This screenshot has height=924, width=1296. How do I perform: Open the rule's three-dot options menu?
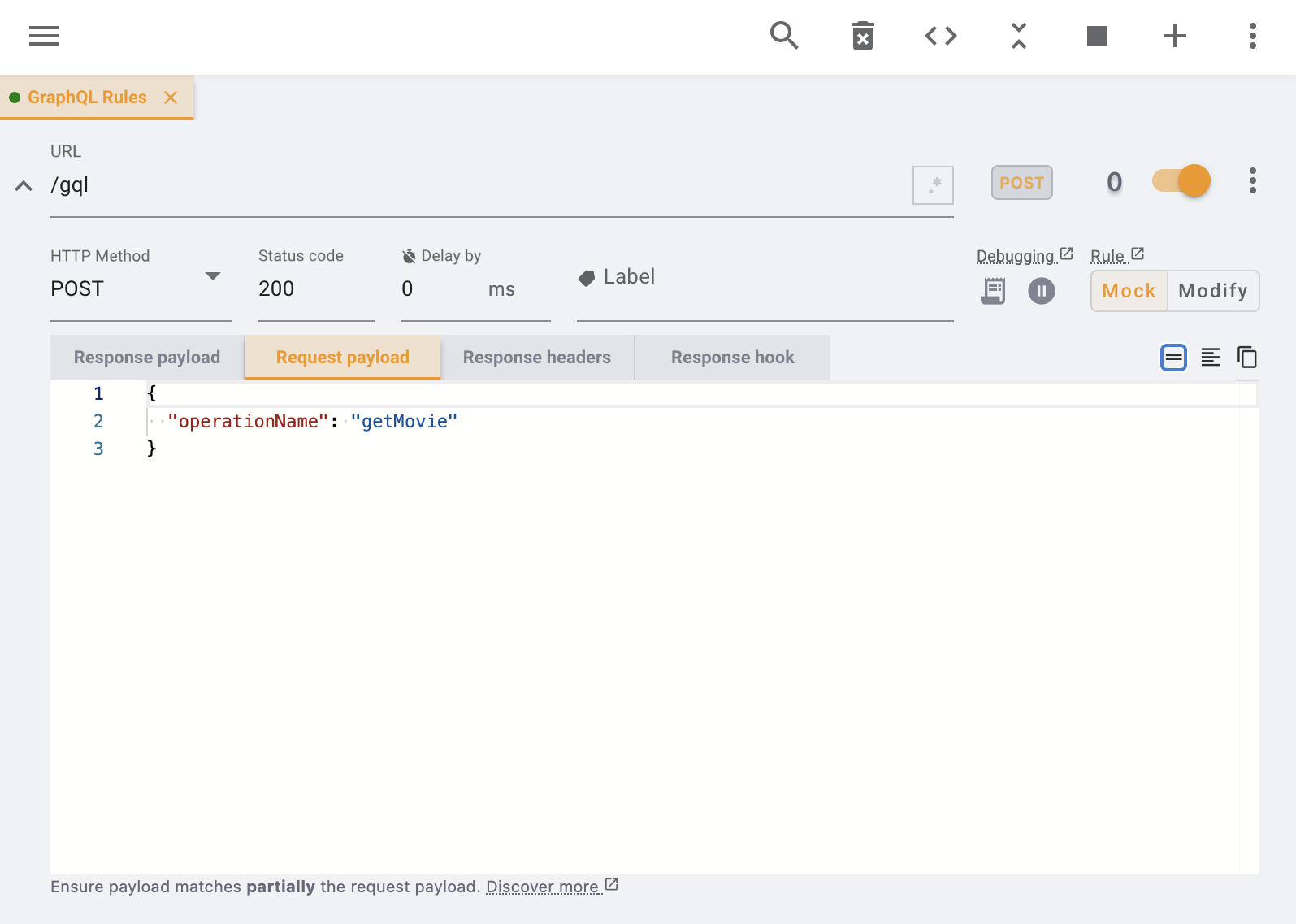(x=1252, y=180)
